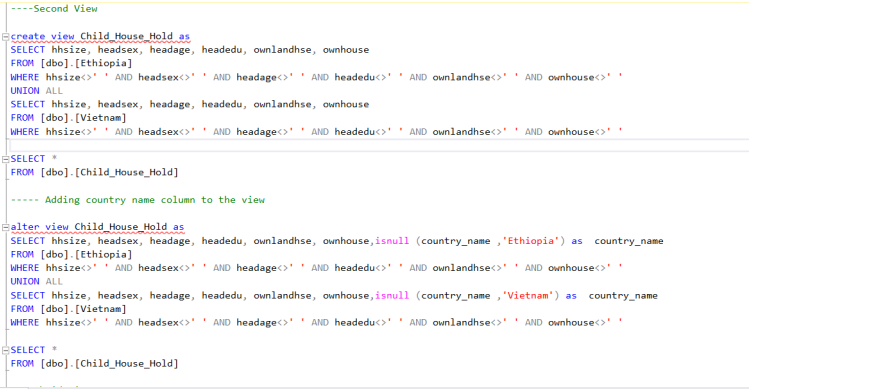Image resolution: width=883 pixels, height=391 pixels.
Task: Click the isnull function on the Vietnam line
Action: click(x=392, y=296)
